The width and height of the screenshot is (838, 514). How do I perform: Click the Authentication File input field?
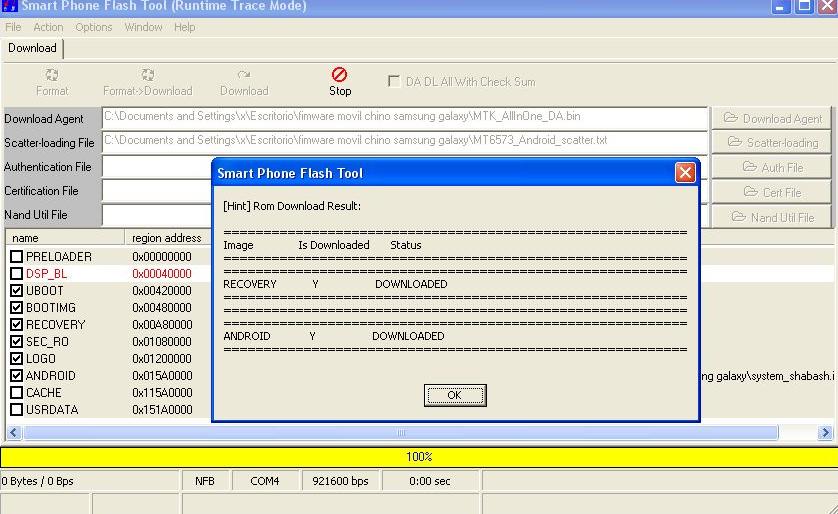click(157, 167)
